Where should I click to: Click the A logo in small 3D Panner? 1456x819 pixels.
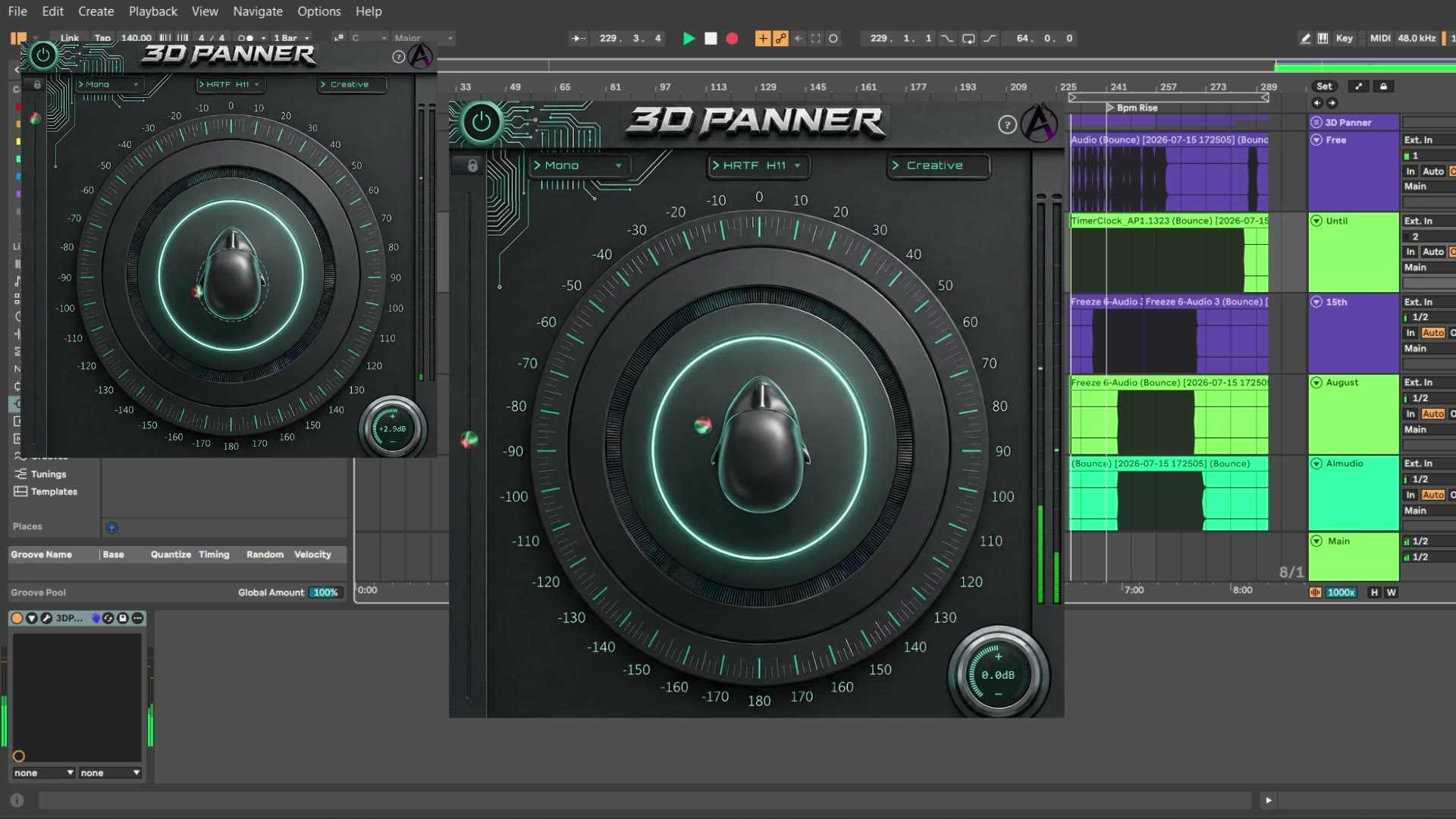pos(421,56)
